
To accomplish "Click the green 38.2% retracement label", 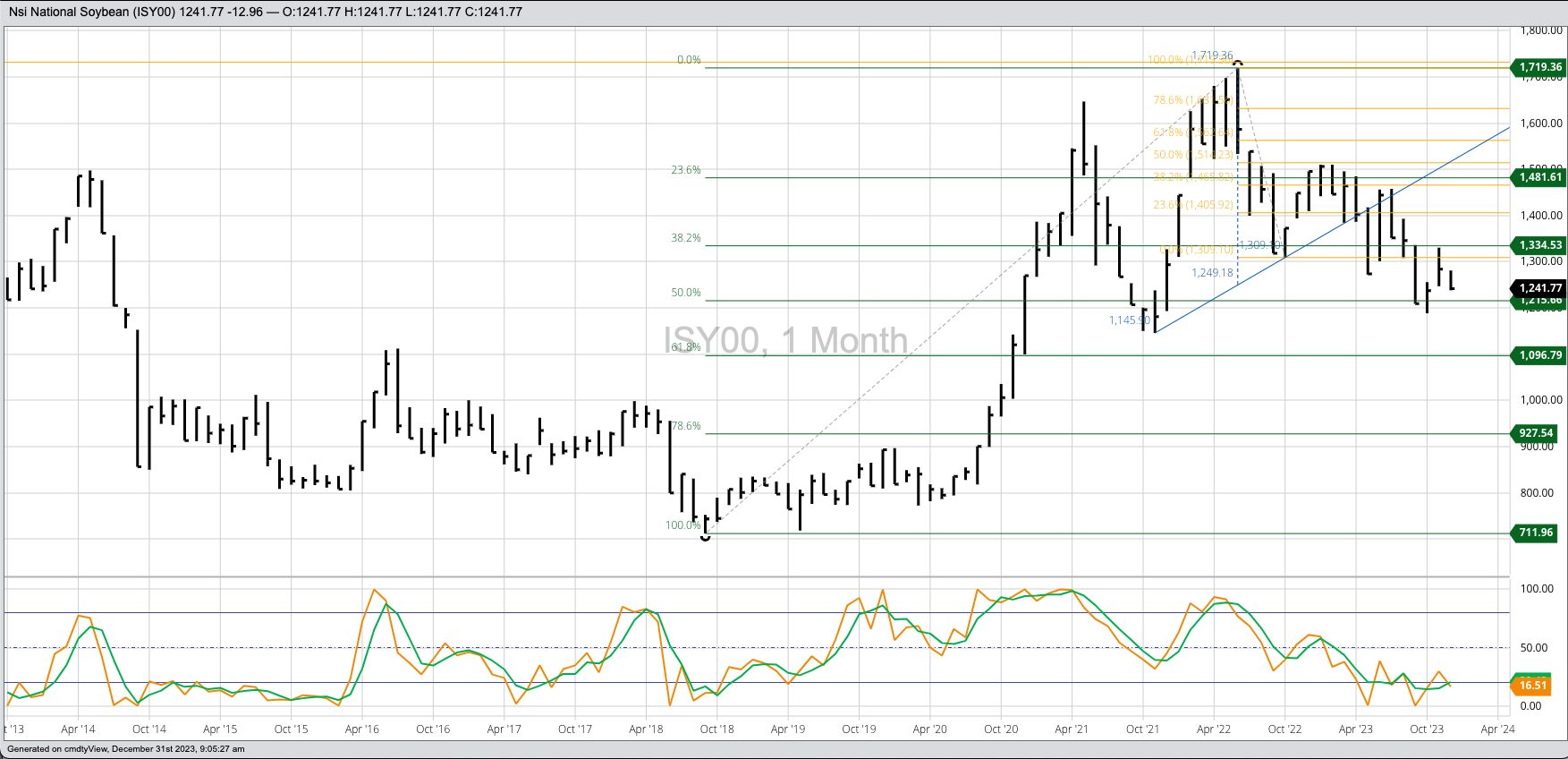I will pyautogui.click(x=686, y=239).
